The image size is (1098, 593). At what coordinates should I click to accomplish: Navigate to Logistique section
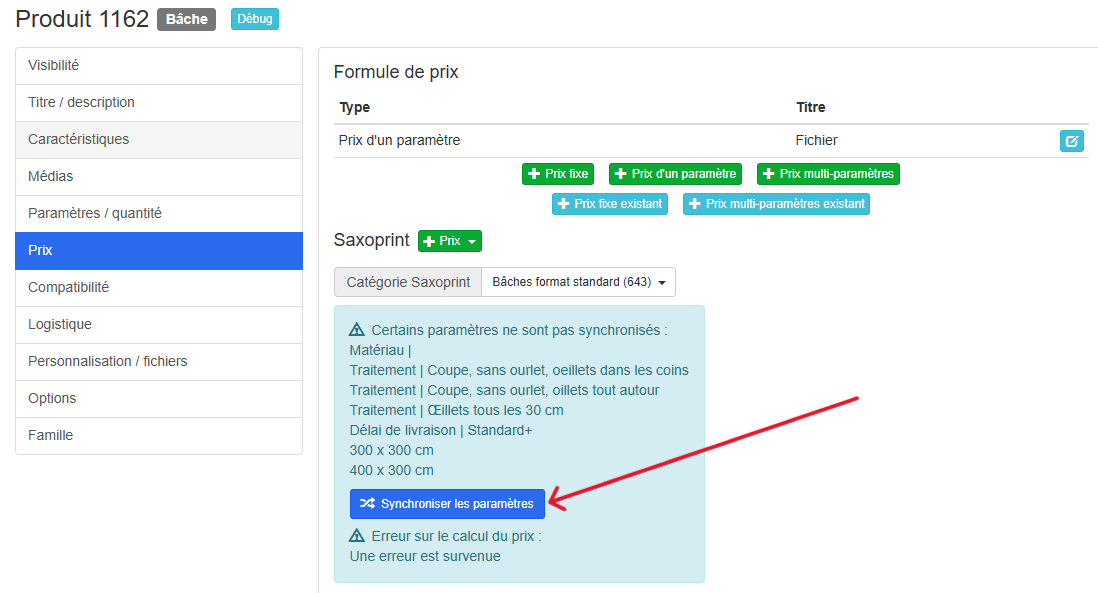pos(159,325)
